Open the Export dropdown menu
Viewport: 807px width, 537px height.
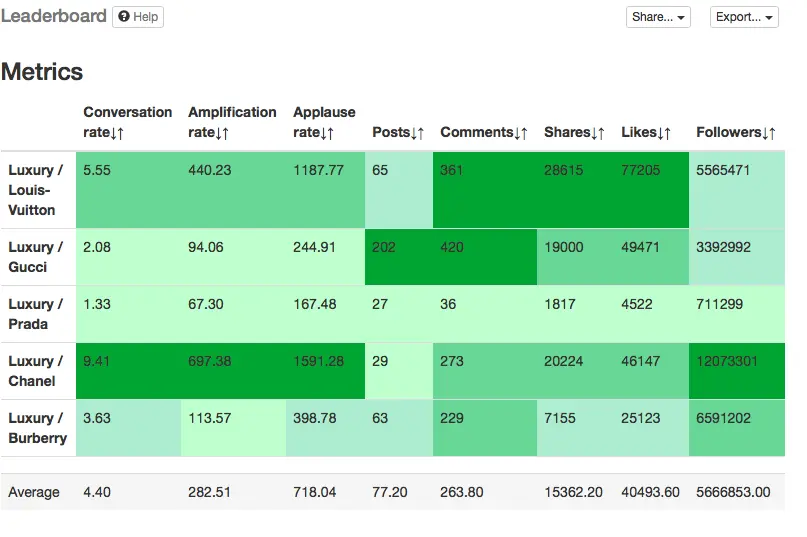coord(743,17)
